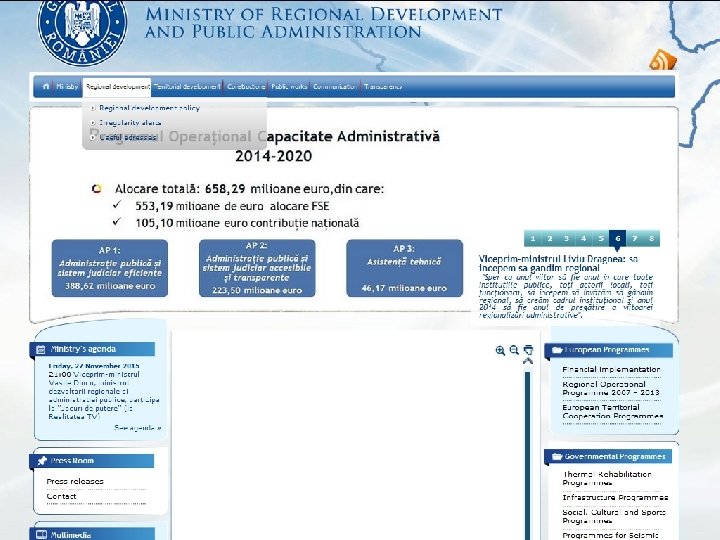The height and width of the screenshot is (540, 720).
Task: Open the Constructions menu
Action: tap(246, 86)
